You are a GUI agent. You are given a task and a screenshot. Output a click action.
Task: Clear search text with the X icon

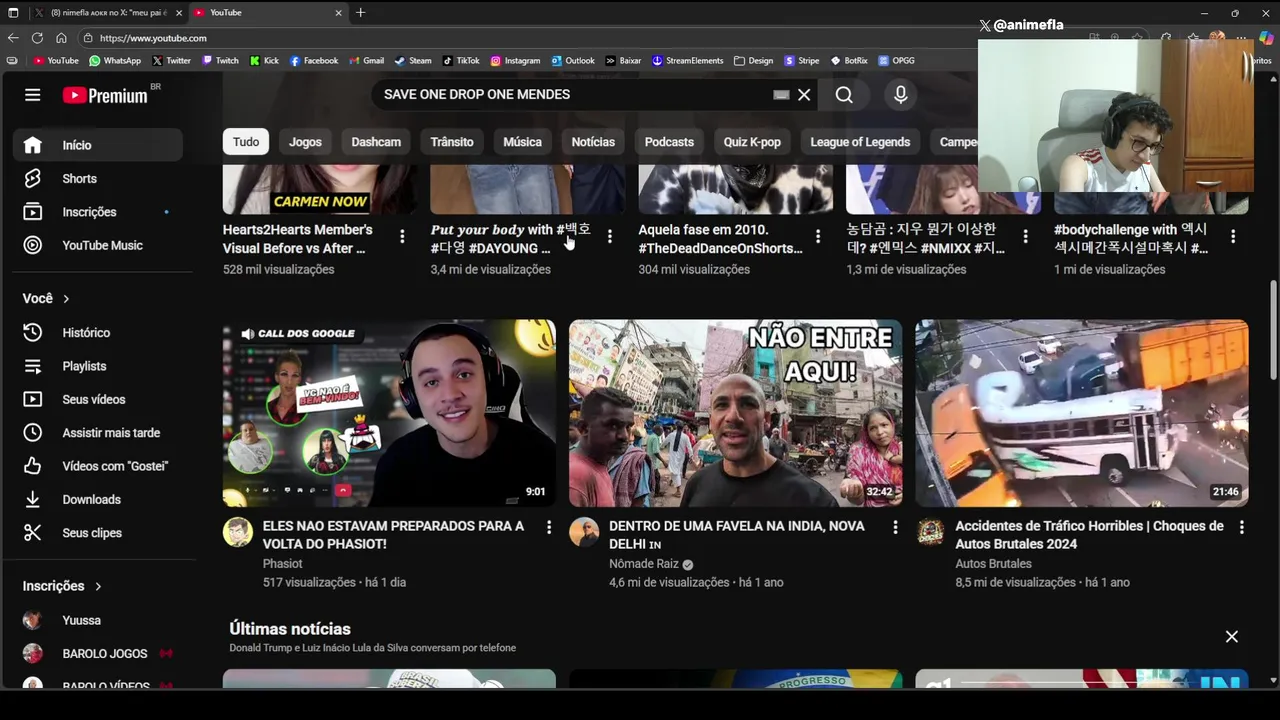pyautogui.click(x=804, y=95)
